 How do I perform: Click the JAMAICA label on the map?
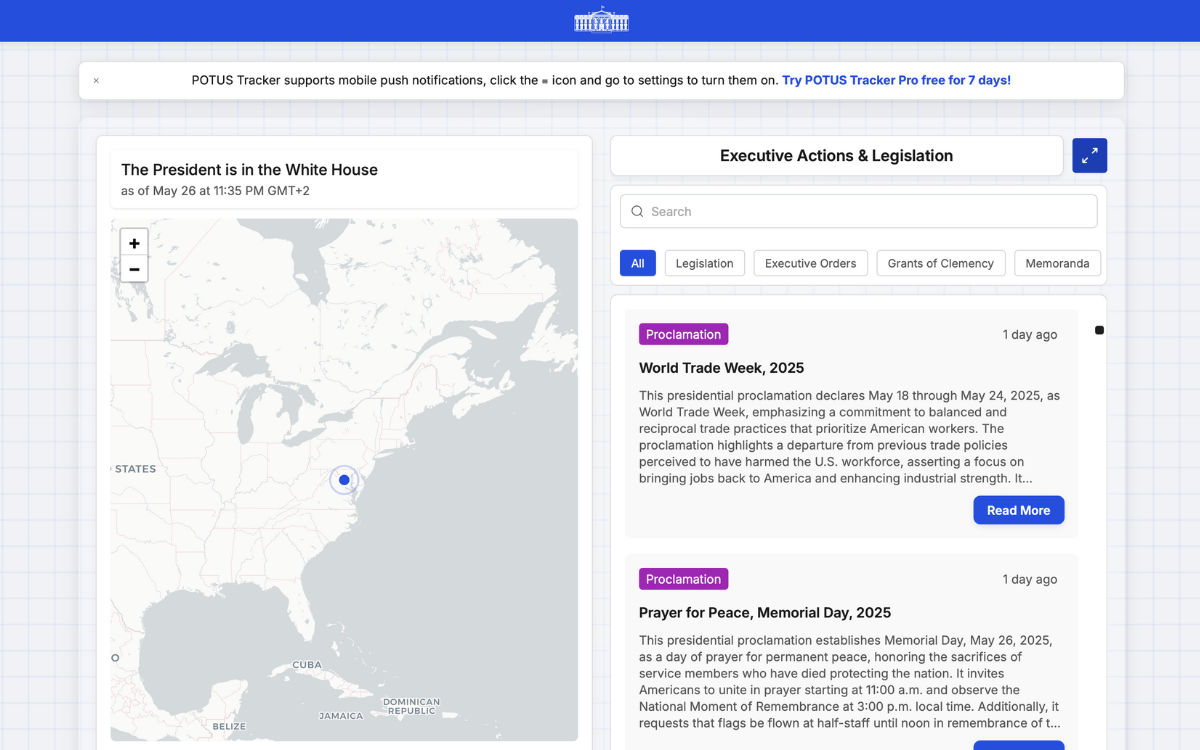click(341, 716)
